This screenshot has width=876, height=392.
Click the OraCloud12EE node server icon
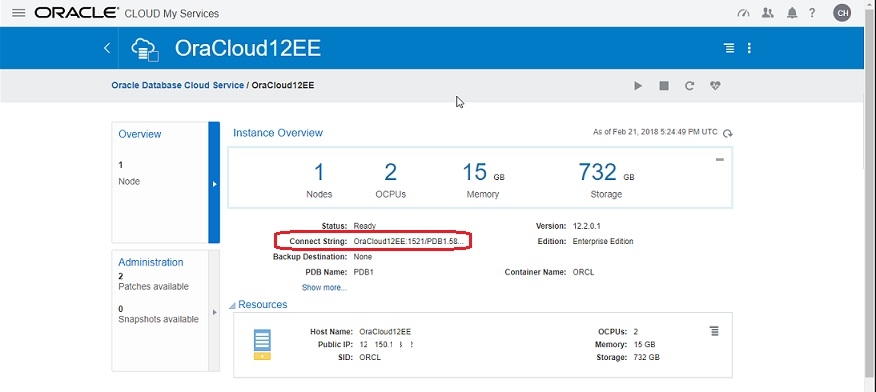(x=262, y=345)
